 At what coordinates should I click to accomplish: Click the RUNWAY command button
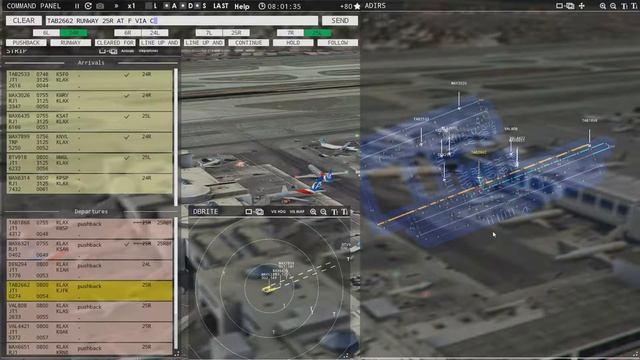point(71,42)
